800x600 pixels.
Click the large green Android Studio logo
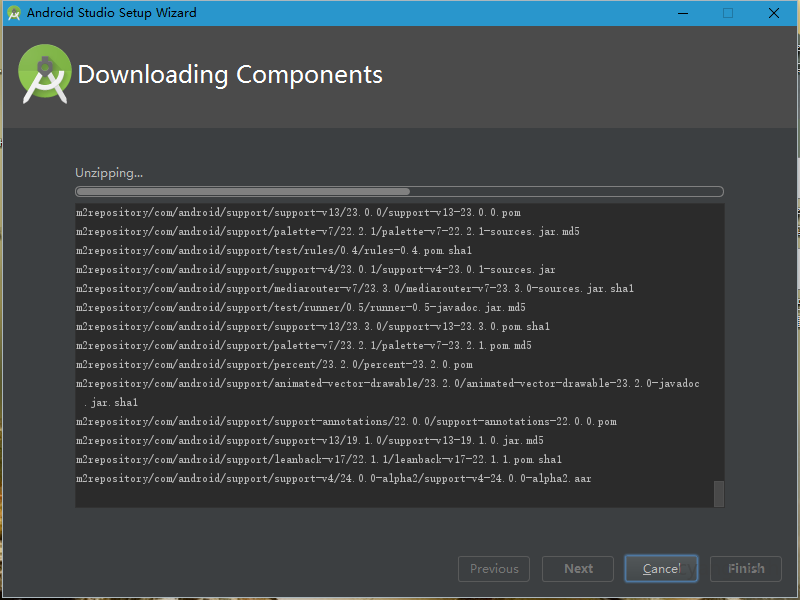[45, 74]
